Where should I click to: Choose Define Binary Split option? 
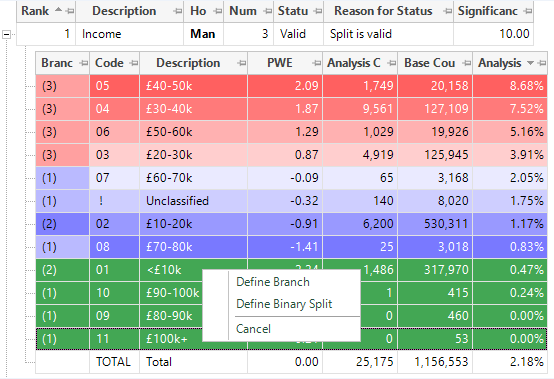[x=284, y=304]
